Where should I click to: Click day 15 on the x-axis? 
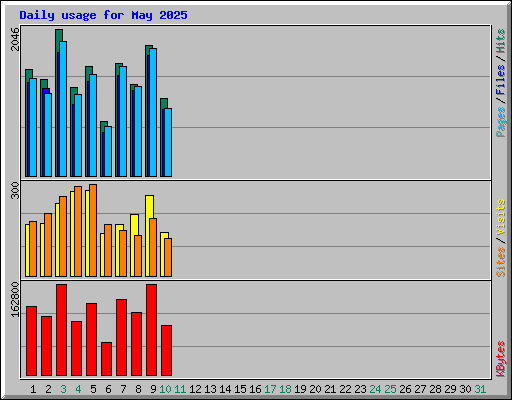point(240,389)
